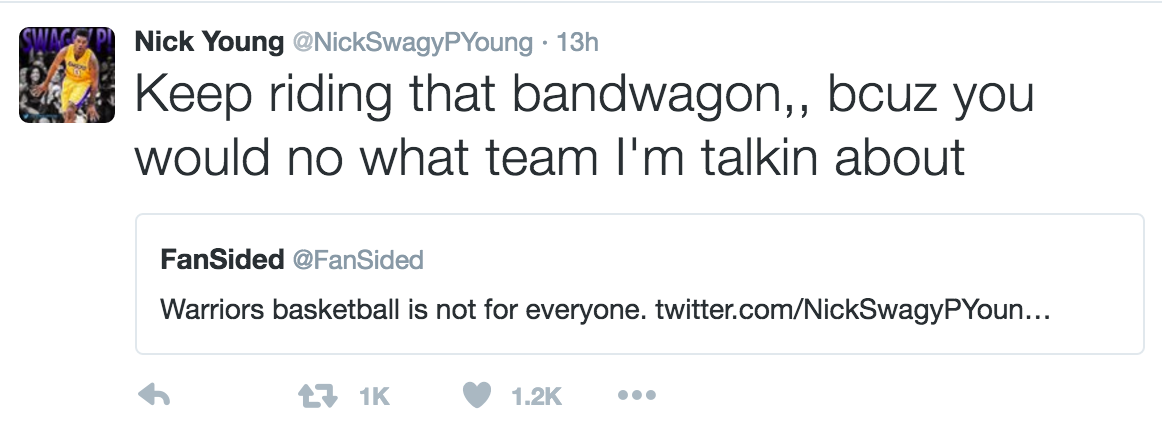Open the FanSided account name
Viewport: 1162px width, 428px height.
point(221,260)
